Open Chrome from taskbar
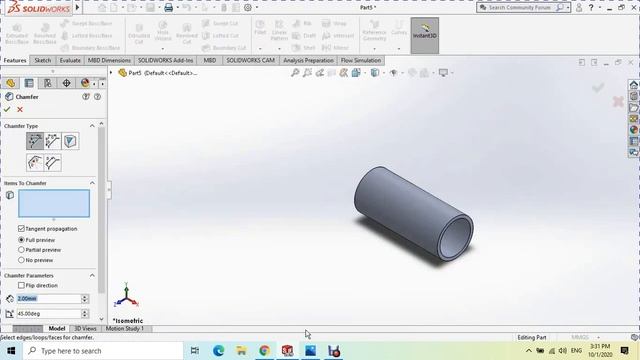 pyautogui.click(x=264, y=351)
